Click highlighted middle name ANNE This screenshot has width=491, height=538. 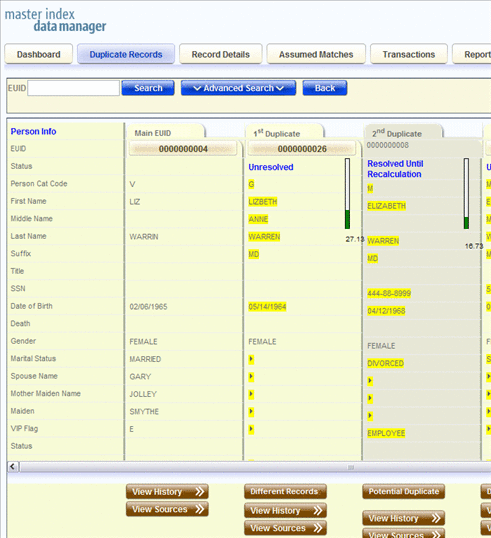pos(258,219)
